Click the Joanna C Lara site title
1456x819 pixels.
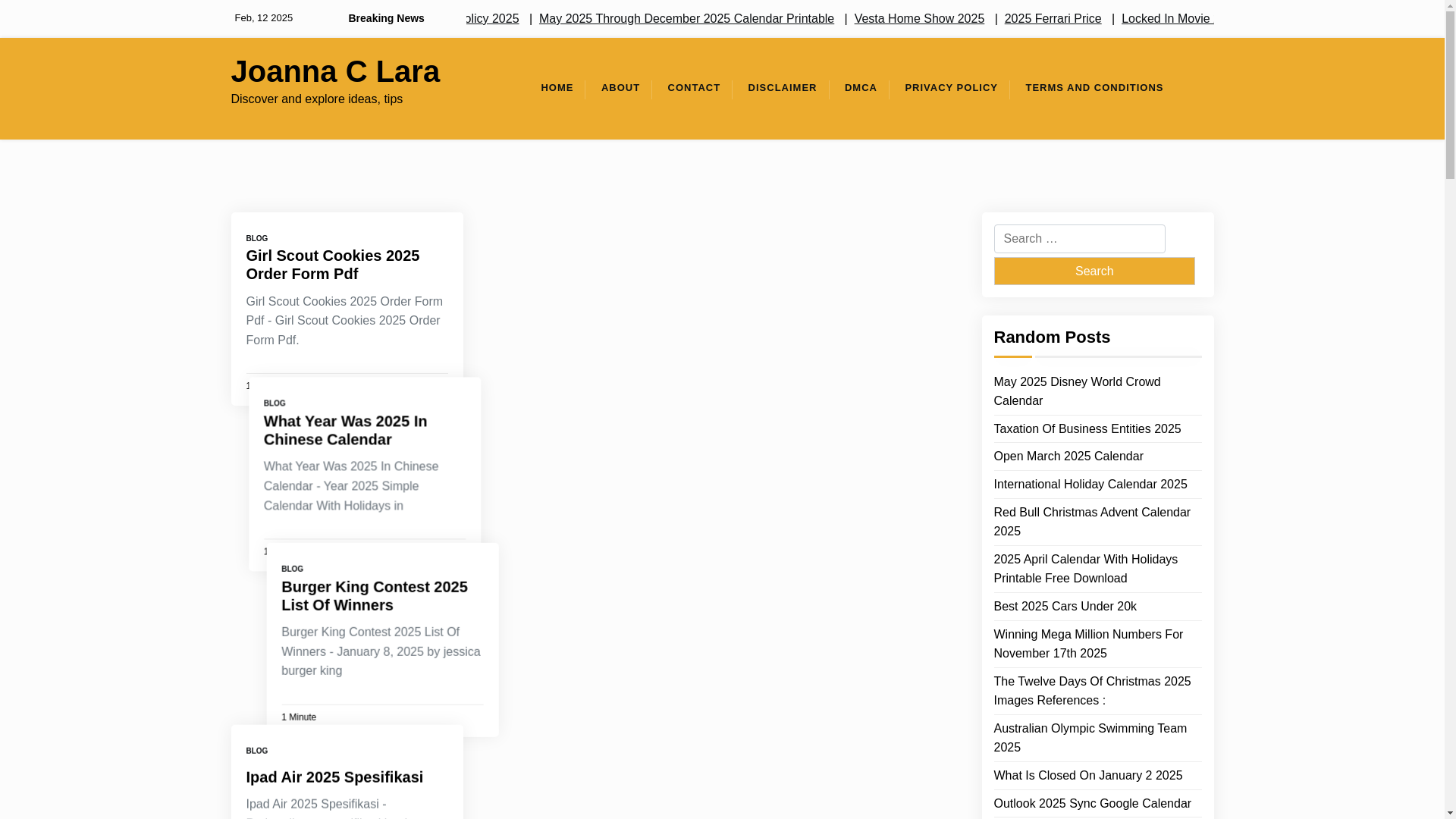335,71
